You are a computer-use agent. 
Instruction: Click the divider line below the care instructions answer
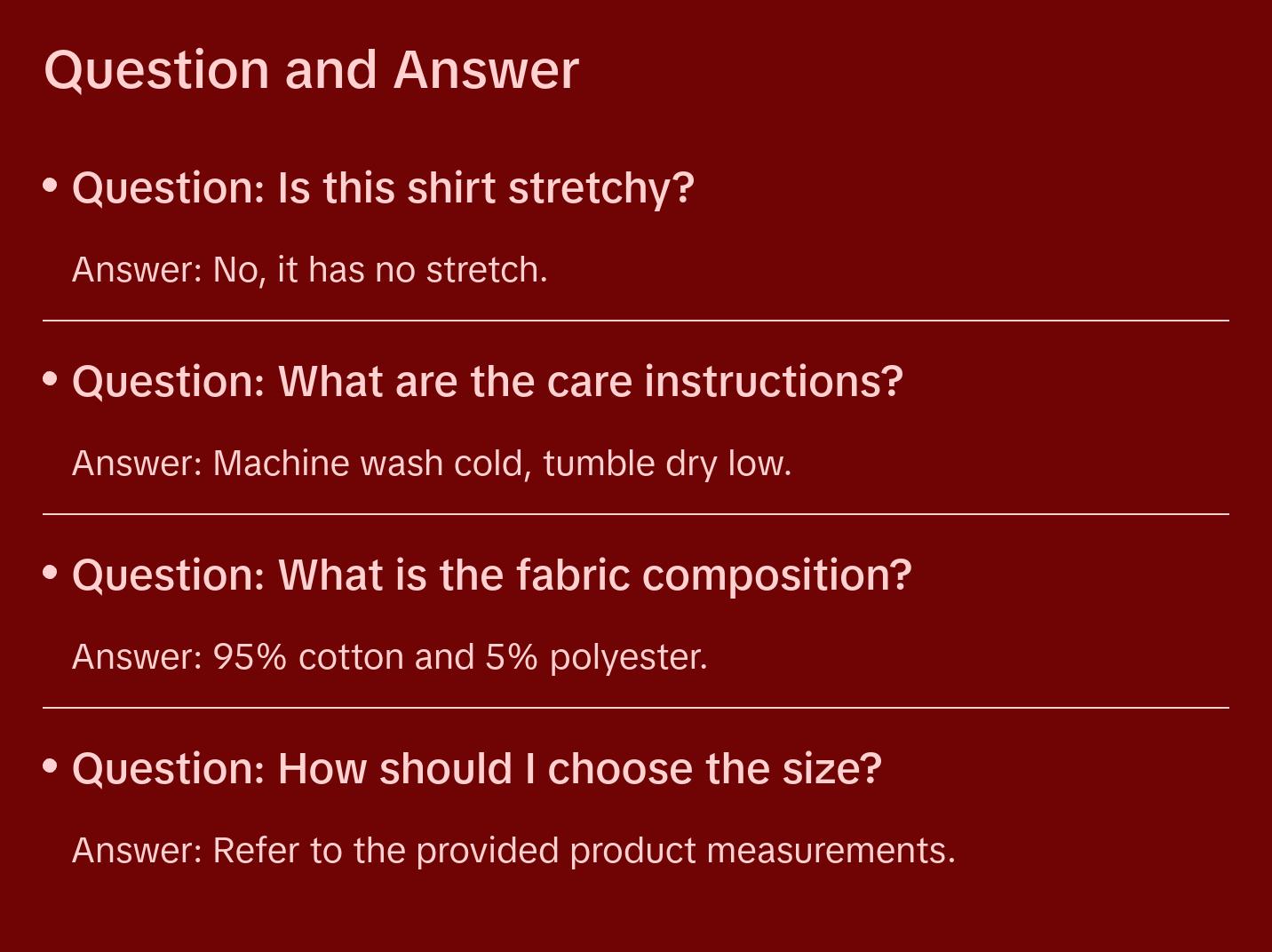click(x=636, y=514)
